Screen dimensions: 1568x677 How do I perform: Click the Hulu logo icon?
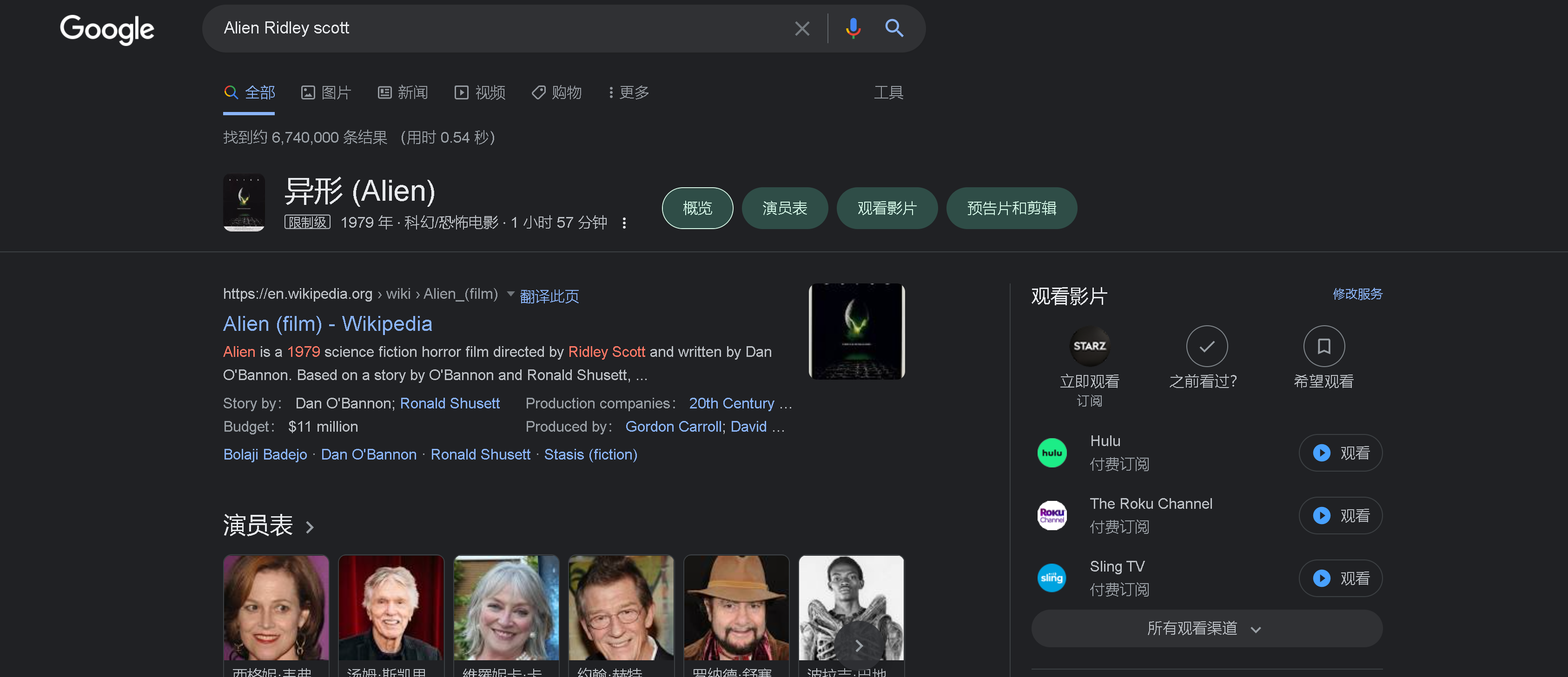(1052, 453)
